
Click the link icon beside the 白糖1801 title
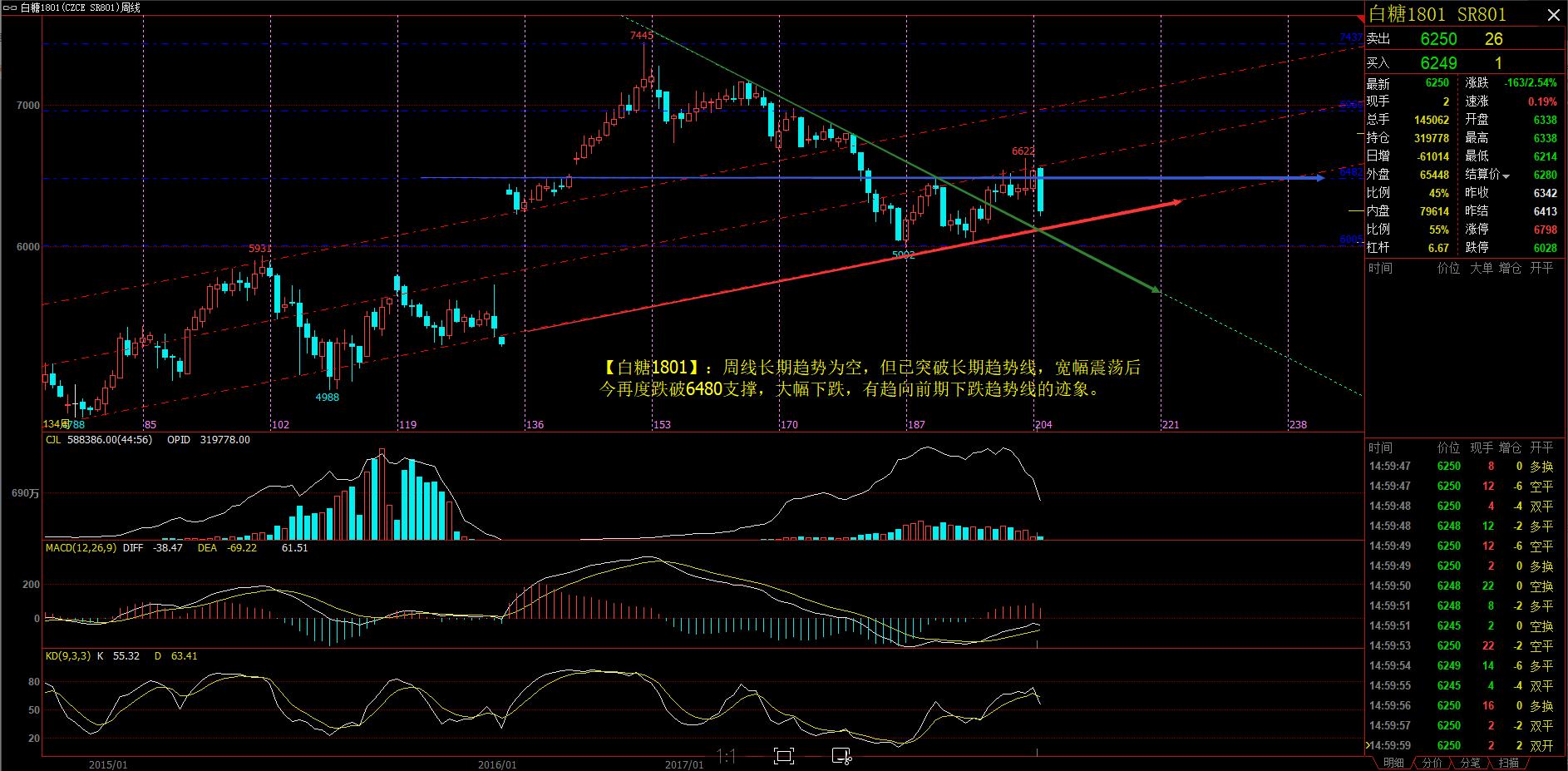[x=9, y=7]
